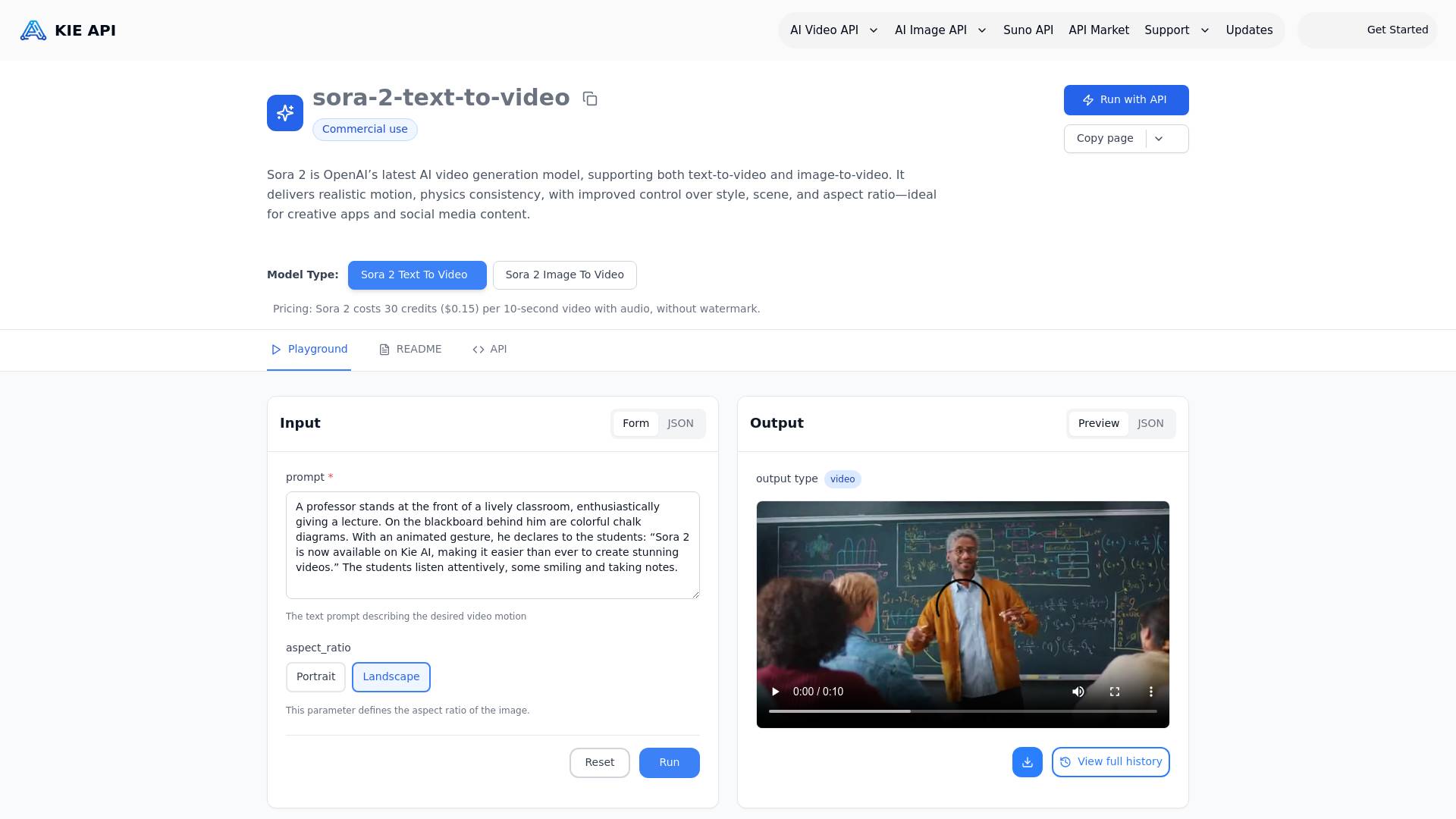The height and width of the screenshot is (819, 1456).
Task: Click View full history
Action: (1110, 762)
